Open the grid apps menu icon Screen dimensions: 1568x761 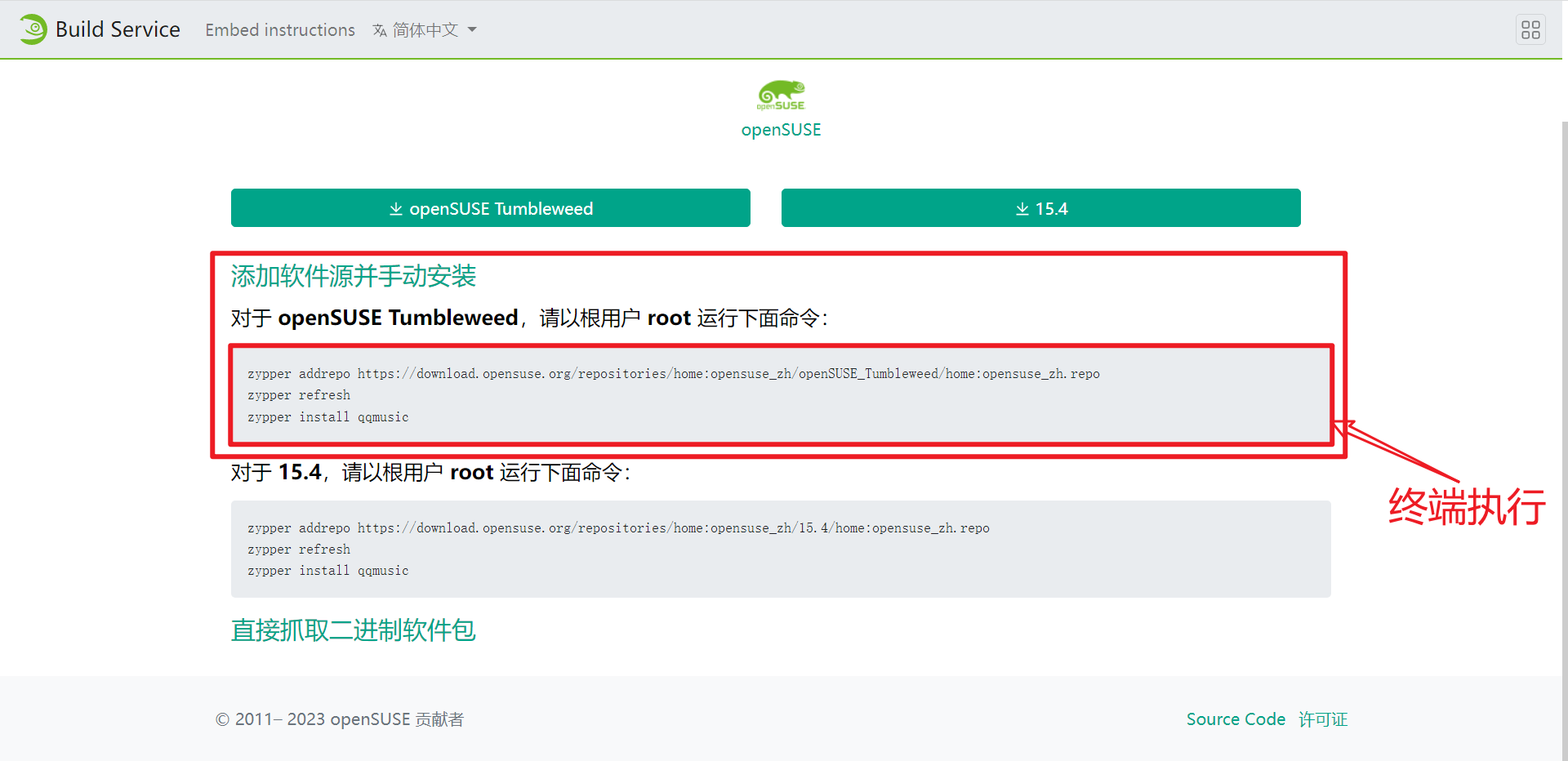[1530, 30]
